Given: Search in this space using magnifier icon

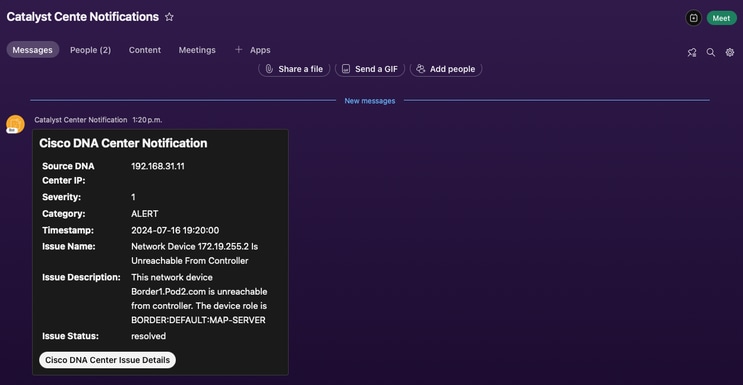Looking at the screenshot, I should pyautogui.click(x=711, y=53).
